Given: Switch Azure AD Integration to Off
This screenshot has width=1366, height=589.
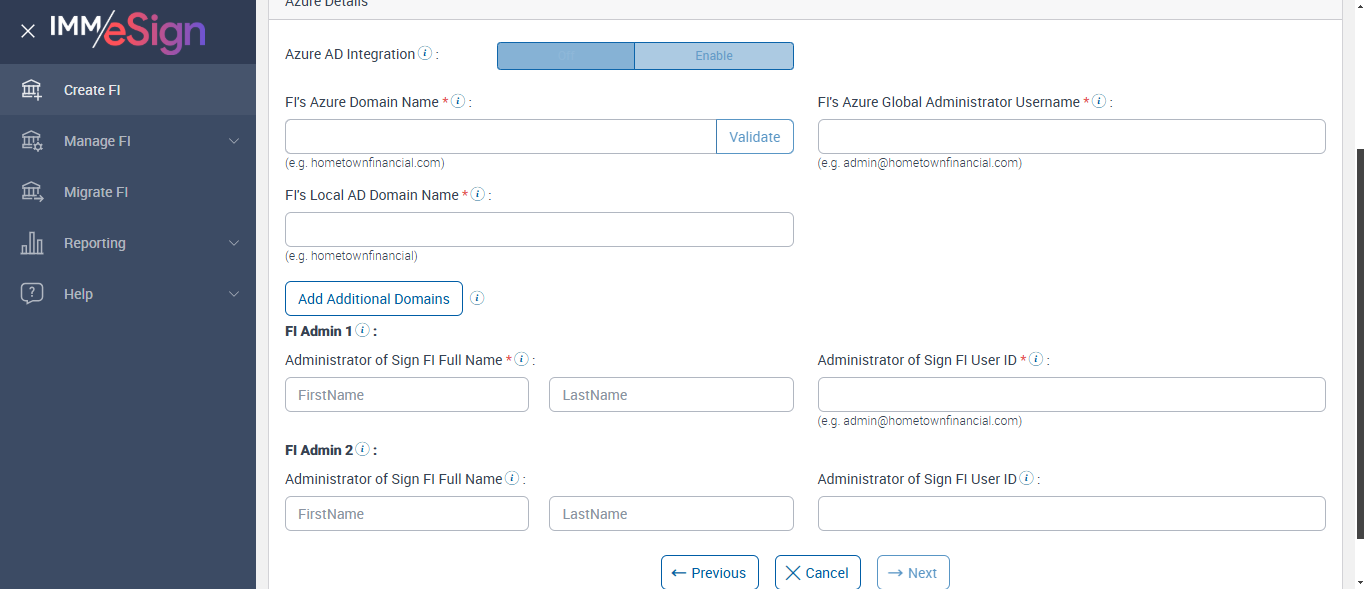Looking at the screenshot, I should [565, 56].
